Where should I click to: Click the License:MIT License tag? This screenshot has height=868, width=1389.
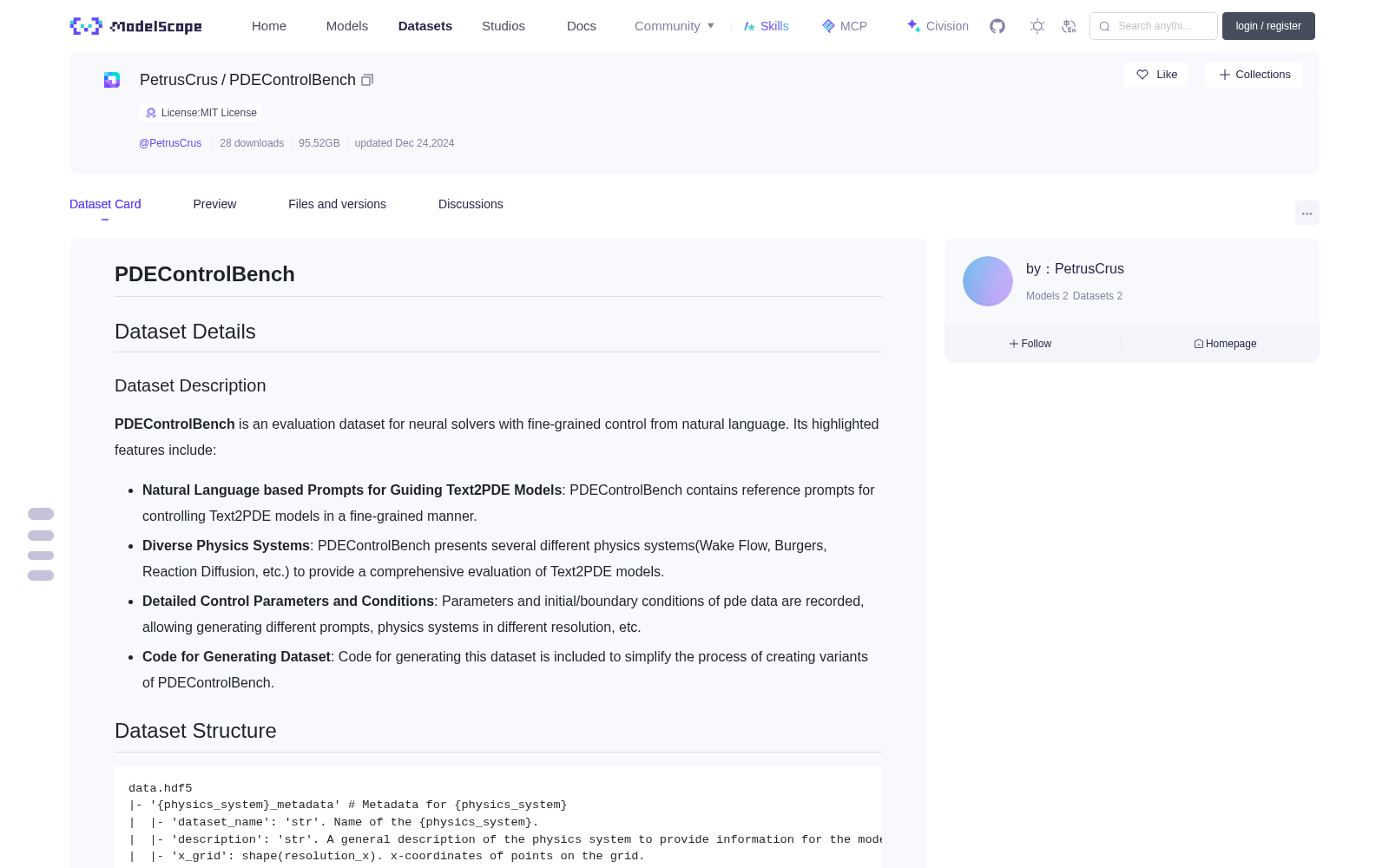click(201, 113)
